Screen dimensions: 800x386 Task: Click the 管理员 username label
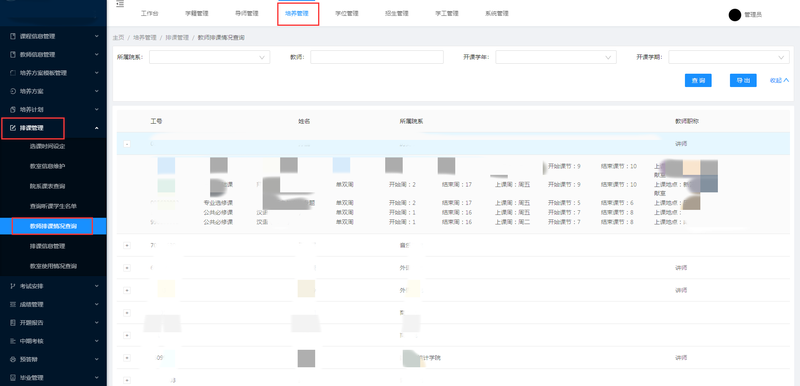(753, 15)
